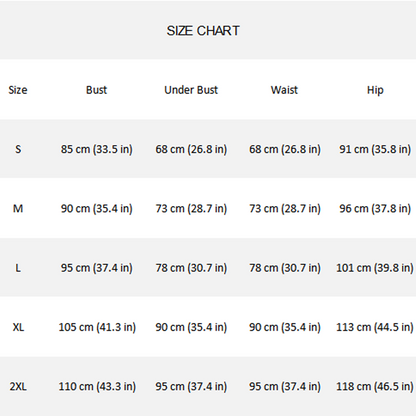Select the Hip column header
Image resolution: width=416 pixels, height=416 pixels.
tap(375, 90)
